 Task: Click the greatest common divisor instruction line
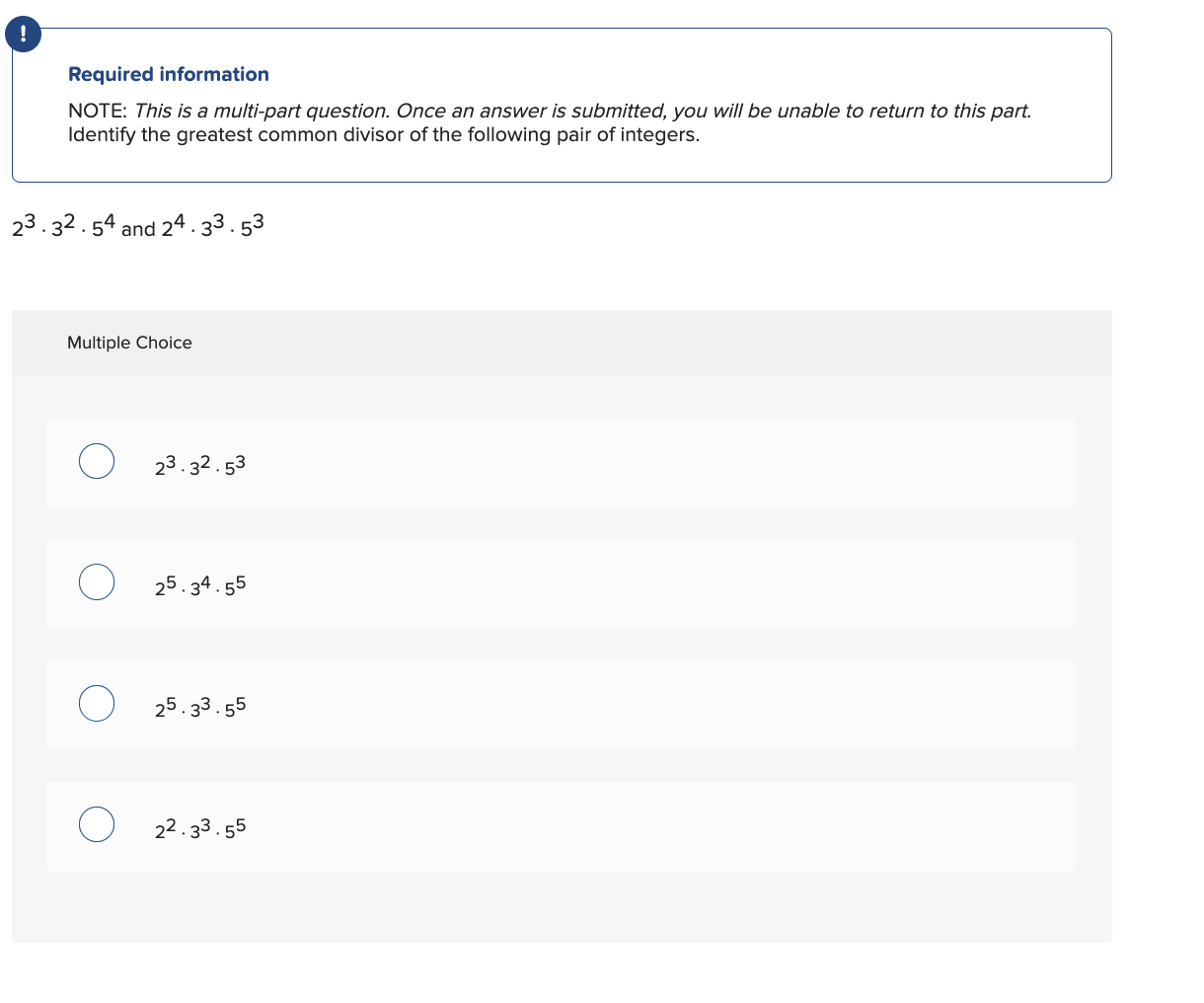[383, 134]
